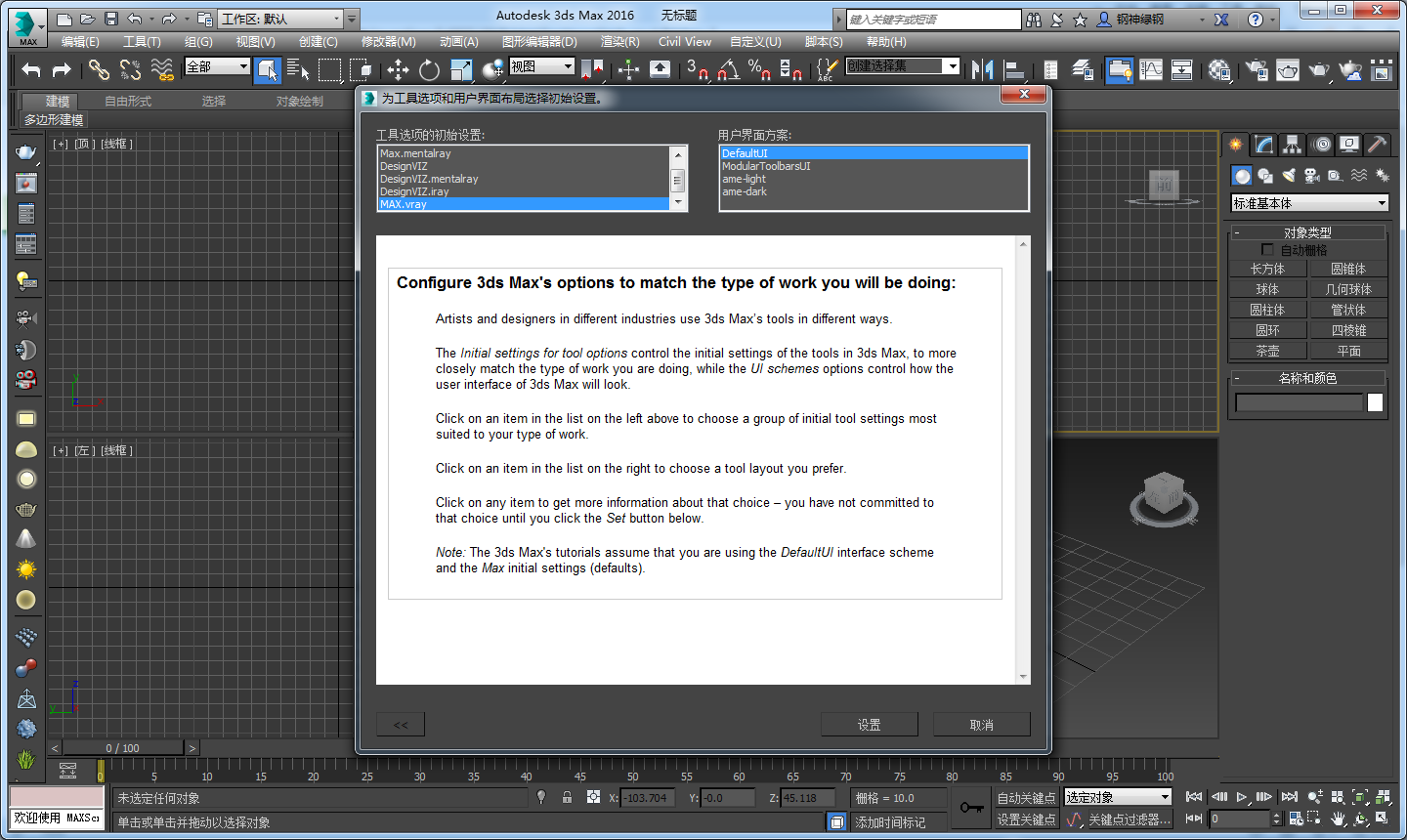The height and width of the screenshot is (840, 1407).
Task: Open the 视图 reference coordinate dropdown
Action: pyautogui.click(x=541, y=66)
